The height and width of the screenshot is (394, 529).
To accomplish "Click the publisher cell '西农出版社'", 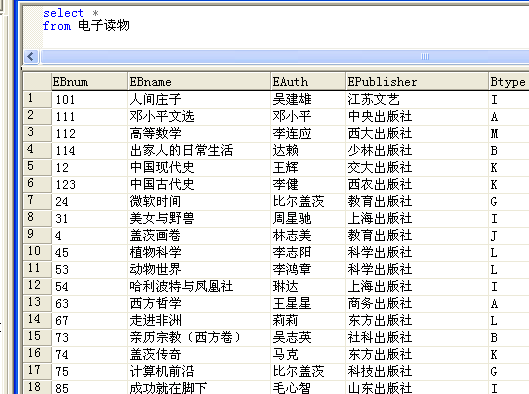I will click(417, 185).
